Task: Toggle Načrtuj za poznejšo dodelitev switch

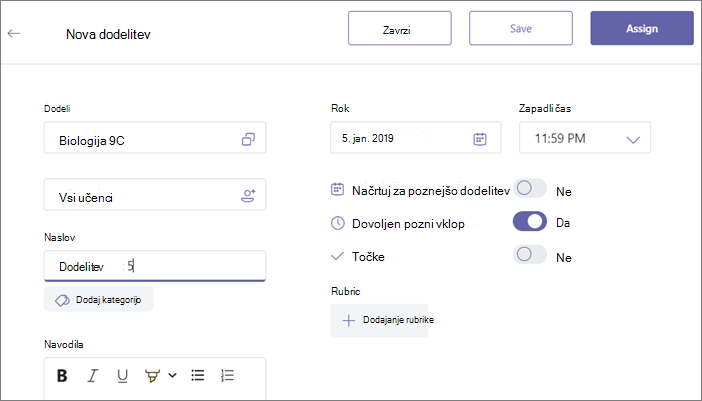Action: tap(530, 188)
